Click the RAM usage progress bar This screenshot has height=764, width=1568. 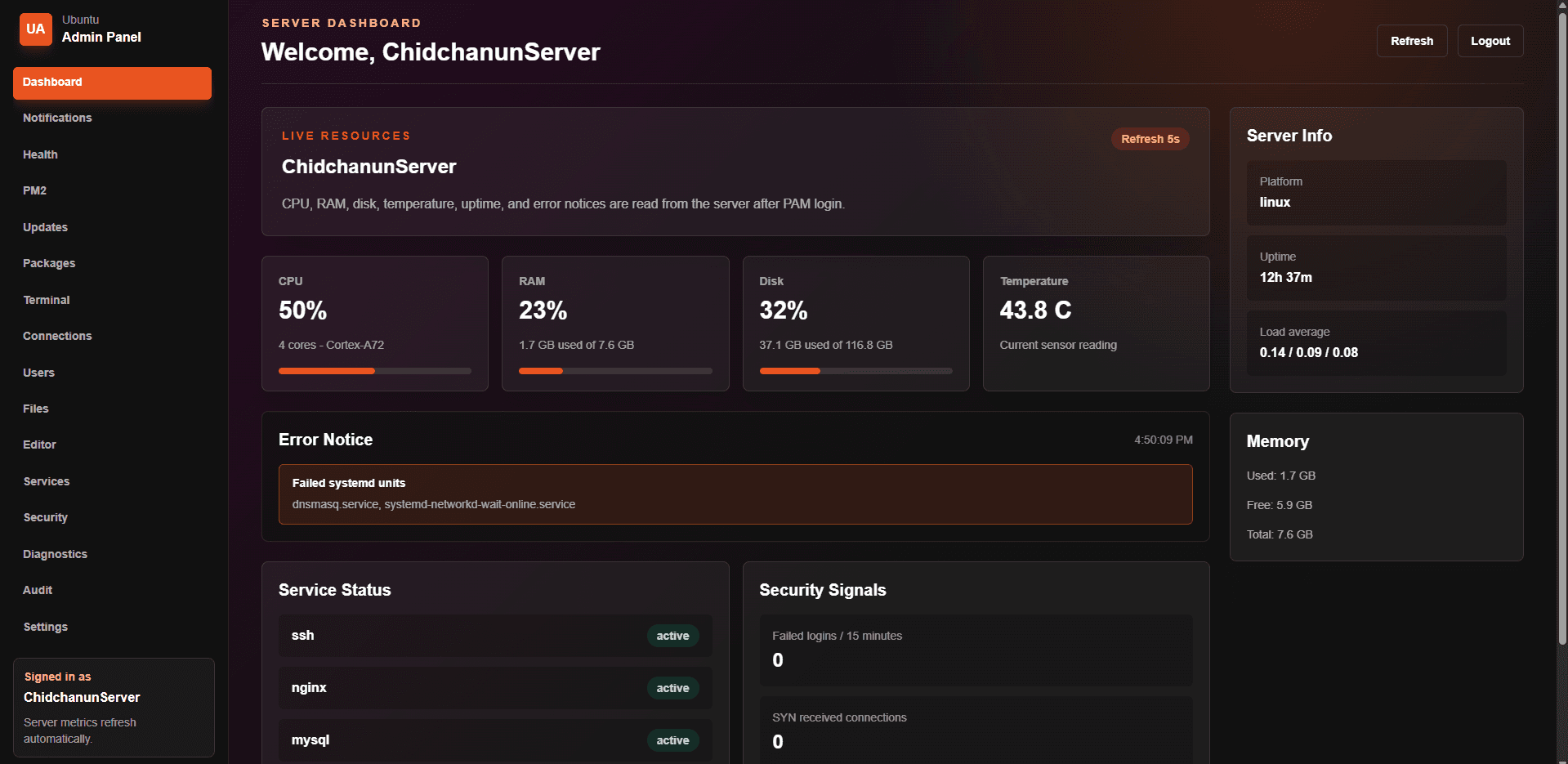pos(615,371)
